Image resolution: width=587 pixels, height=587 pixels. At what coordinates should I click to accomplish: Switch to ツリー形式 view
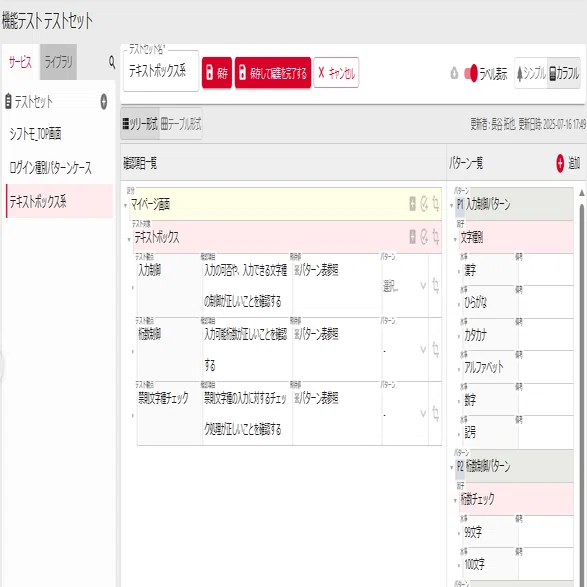click(140, 124)
